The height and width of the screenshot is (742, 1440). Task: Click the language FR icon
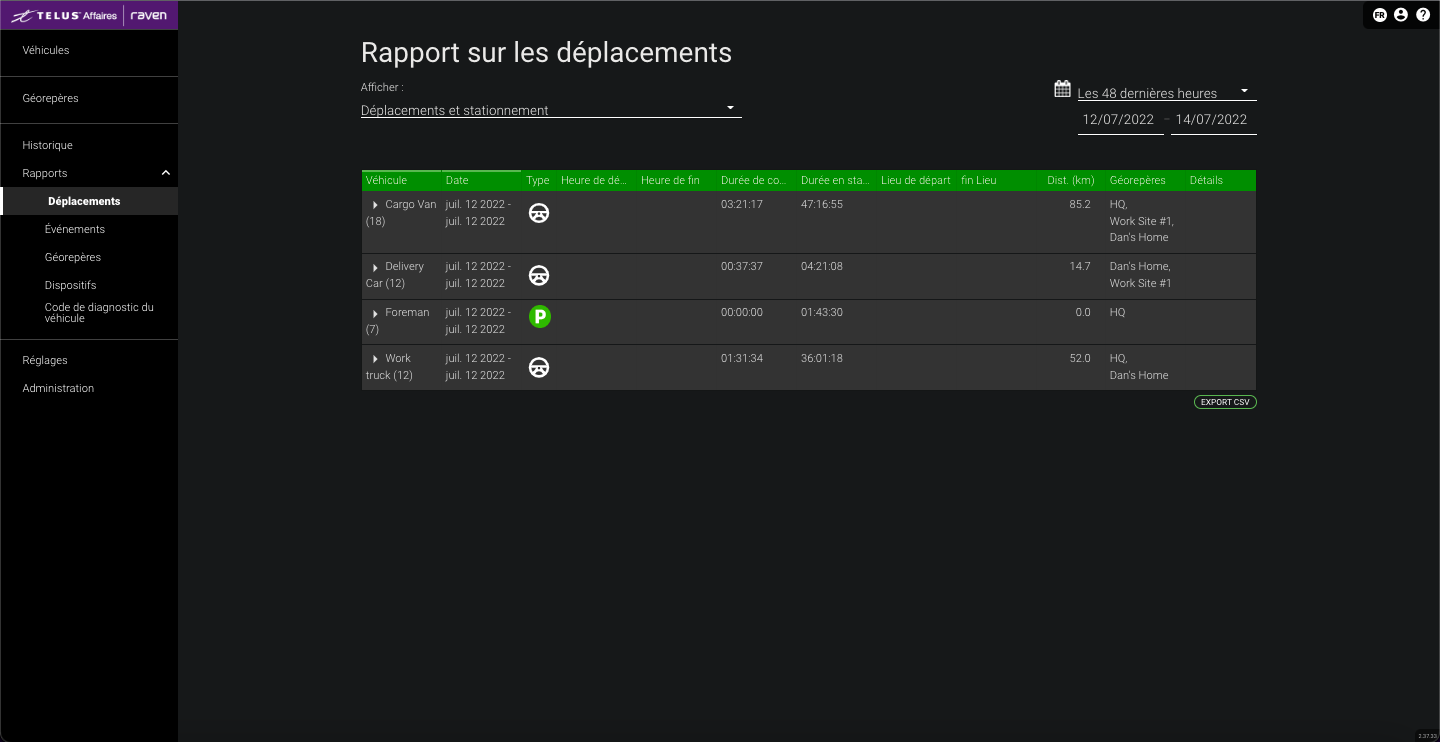1380,15
